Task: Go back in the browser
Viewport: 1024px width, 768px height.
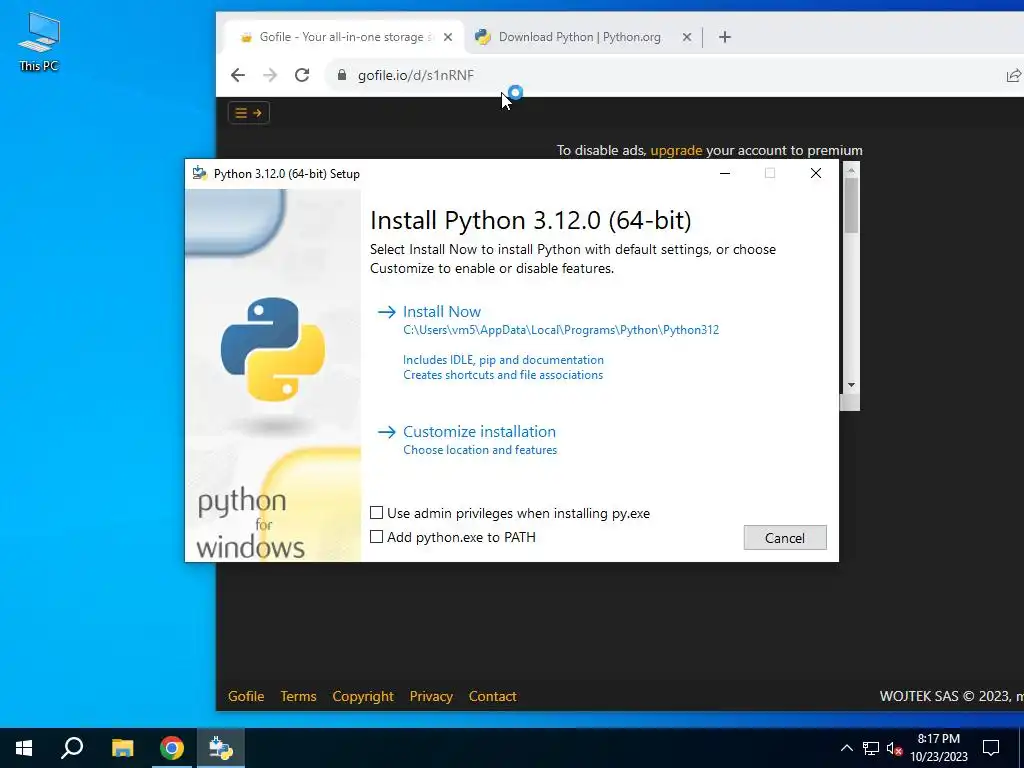Action: click(x=238, y=75)
